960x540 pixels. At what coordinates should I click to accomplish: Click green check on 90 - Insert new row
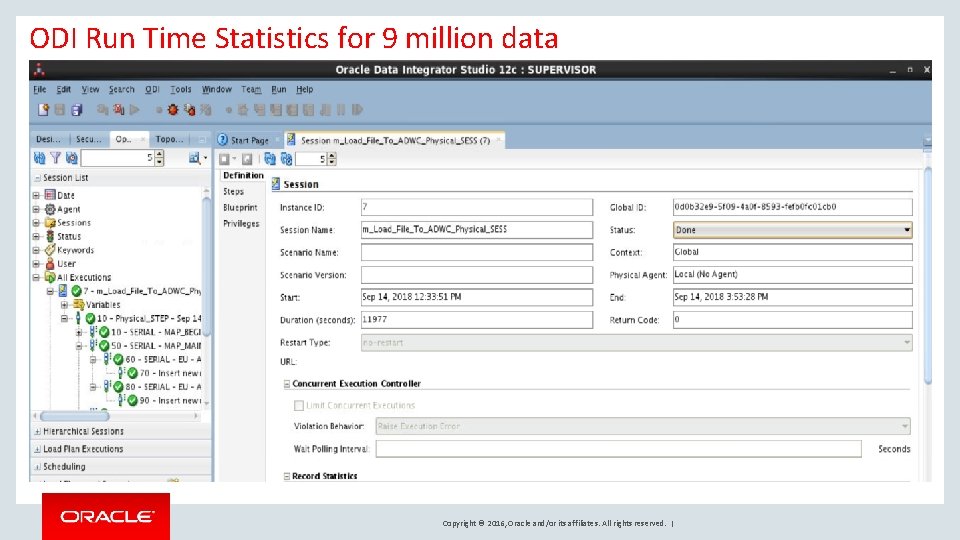132,400
